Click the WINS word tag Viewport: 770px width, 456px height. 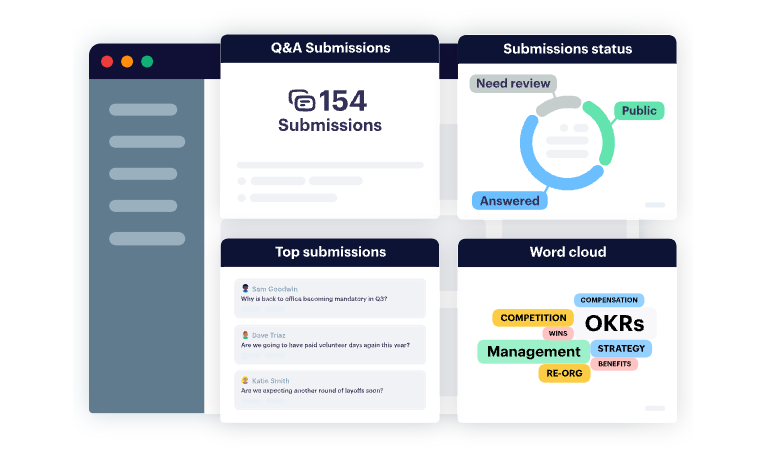tap(558, 333)
